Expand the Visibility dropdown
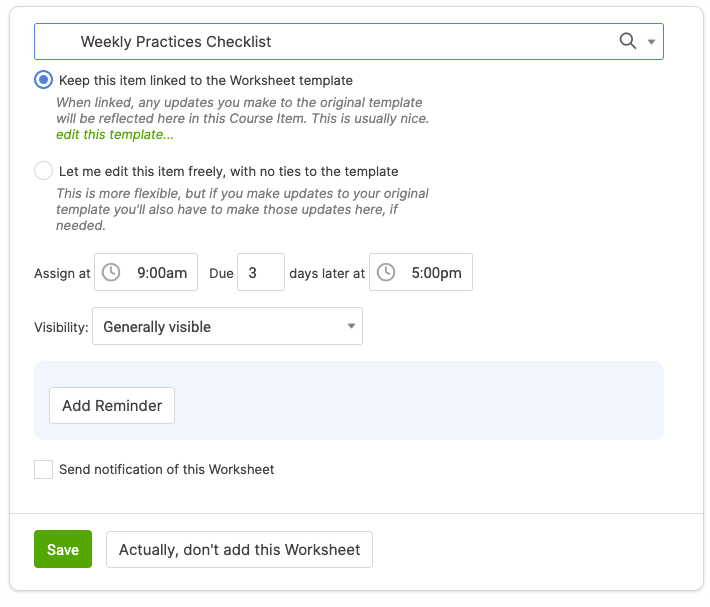Image resolution: width=710 pixels, height=607 pixels. click(x=351, y=326)
